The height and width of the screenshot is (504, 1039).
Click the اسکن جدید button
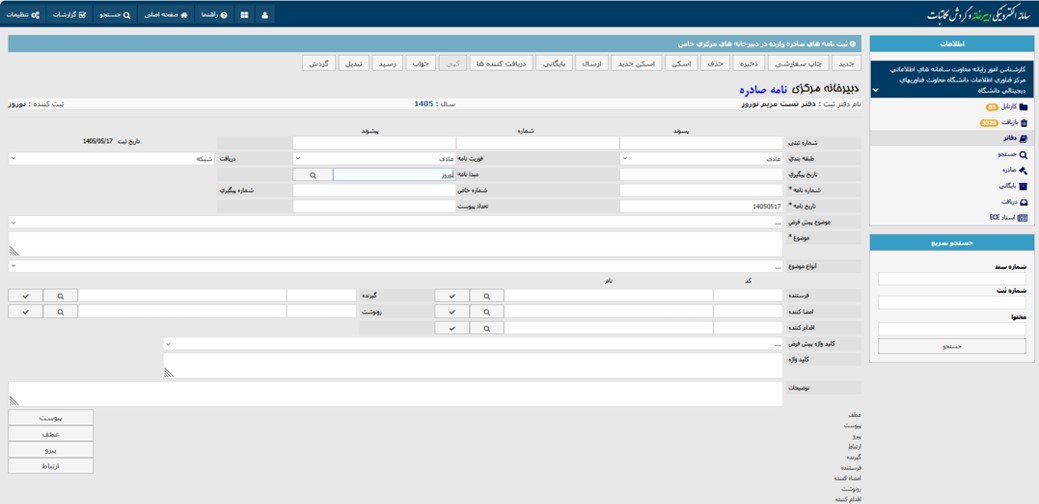point(636,63)
